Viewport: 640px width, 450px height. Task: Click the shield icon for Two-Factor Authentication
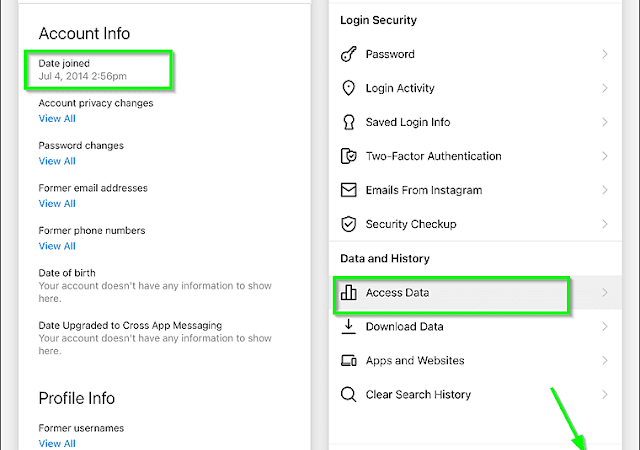click(349, 156)
